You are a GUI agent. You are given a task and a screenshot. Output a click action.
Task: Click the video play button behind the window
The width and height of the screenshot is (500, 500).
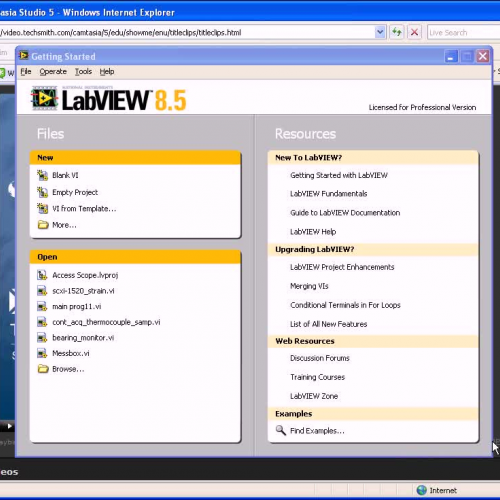tap(9, 426)
